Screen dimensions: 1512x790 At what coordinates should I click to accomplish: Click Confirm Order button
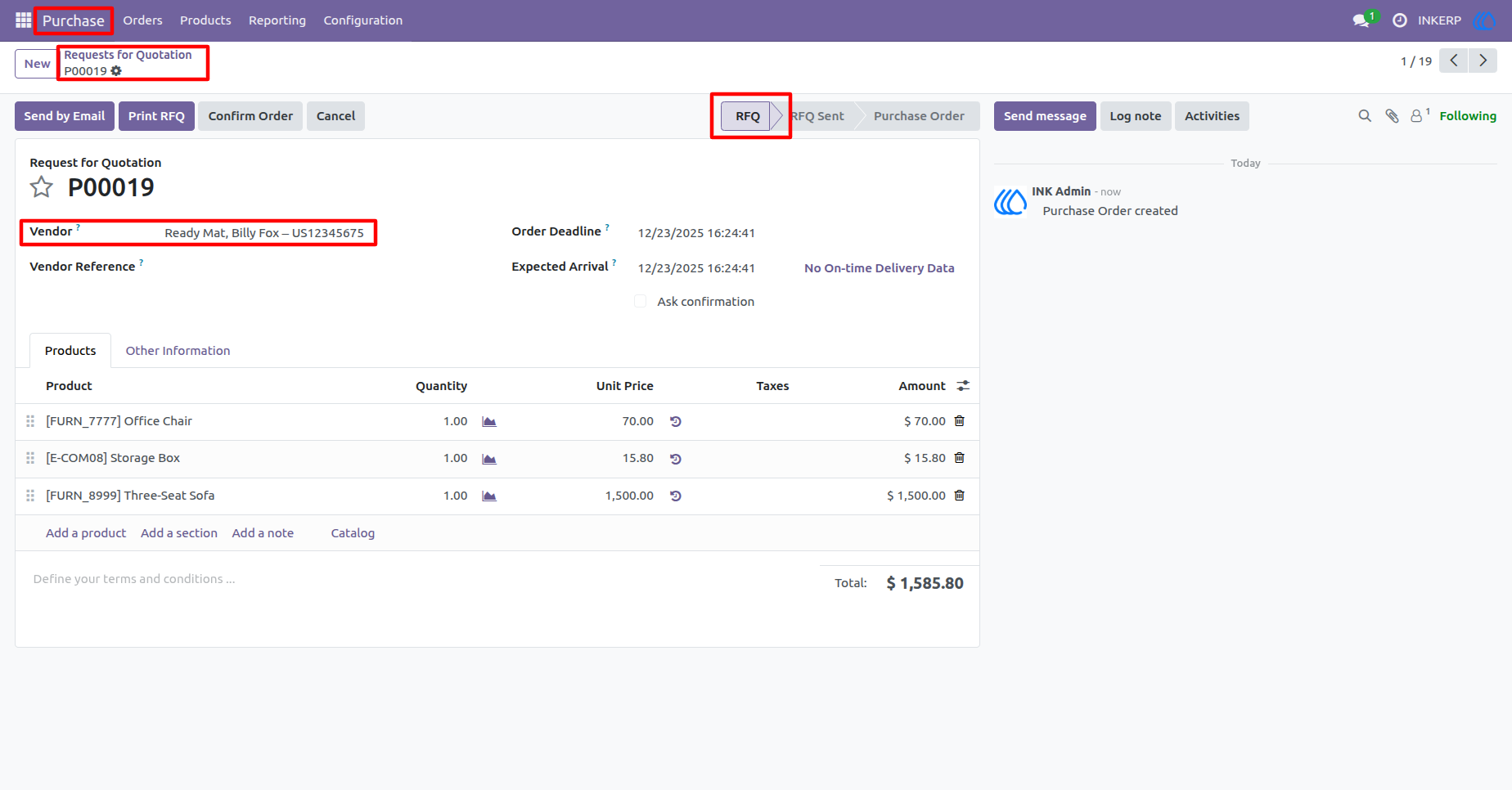click(x=250, y=116)
